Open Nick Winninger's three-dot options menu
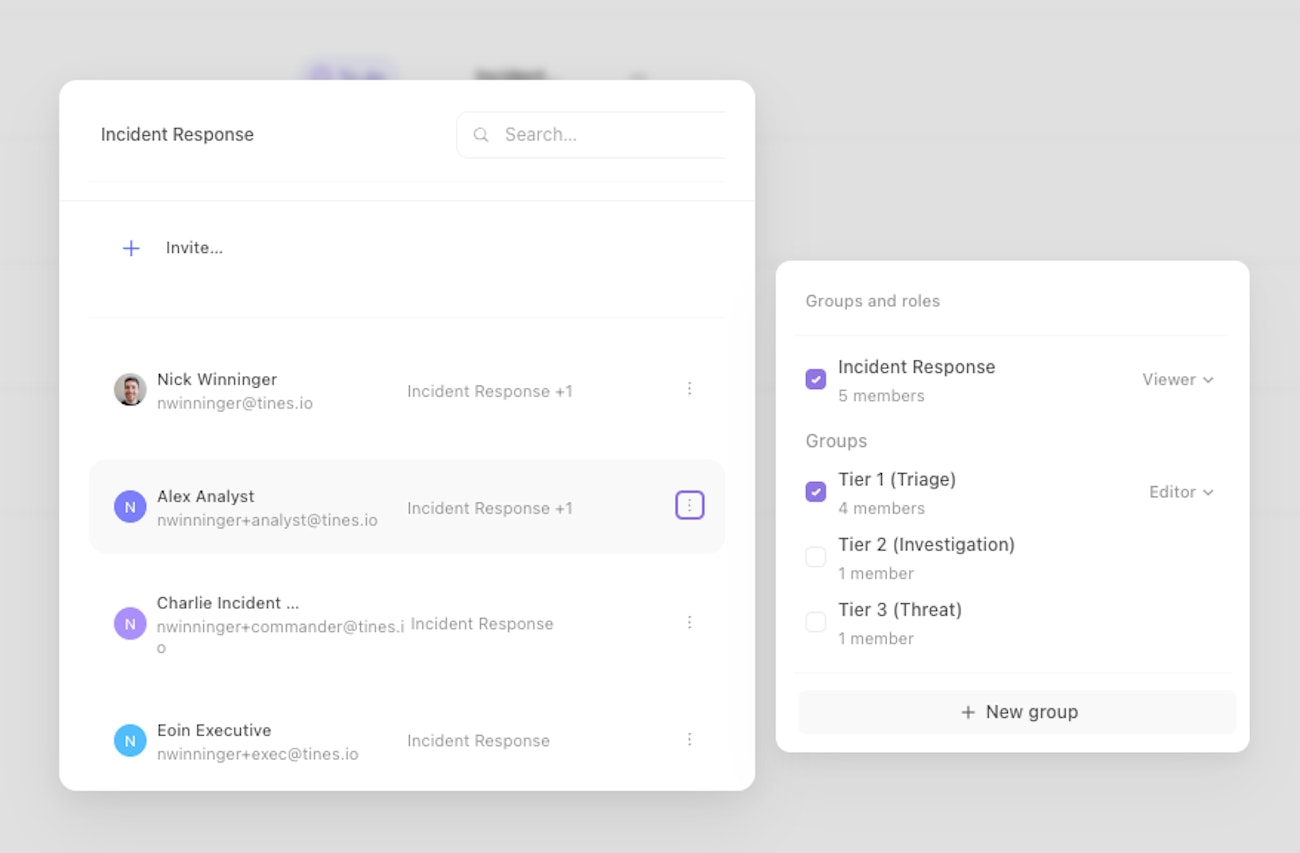Screen dimensions: 1300x853 coord(689,389)
